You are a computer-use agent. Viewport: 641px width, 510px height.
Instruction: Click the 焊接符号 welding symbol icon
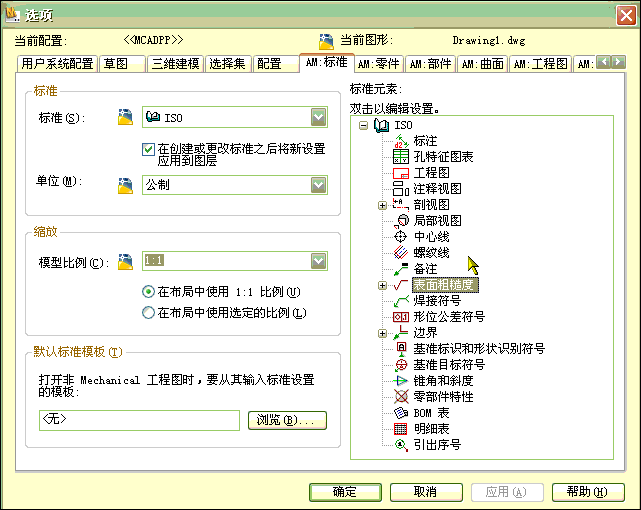pyautogui.click(x=401, y=301)
